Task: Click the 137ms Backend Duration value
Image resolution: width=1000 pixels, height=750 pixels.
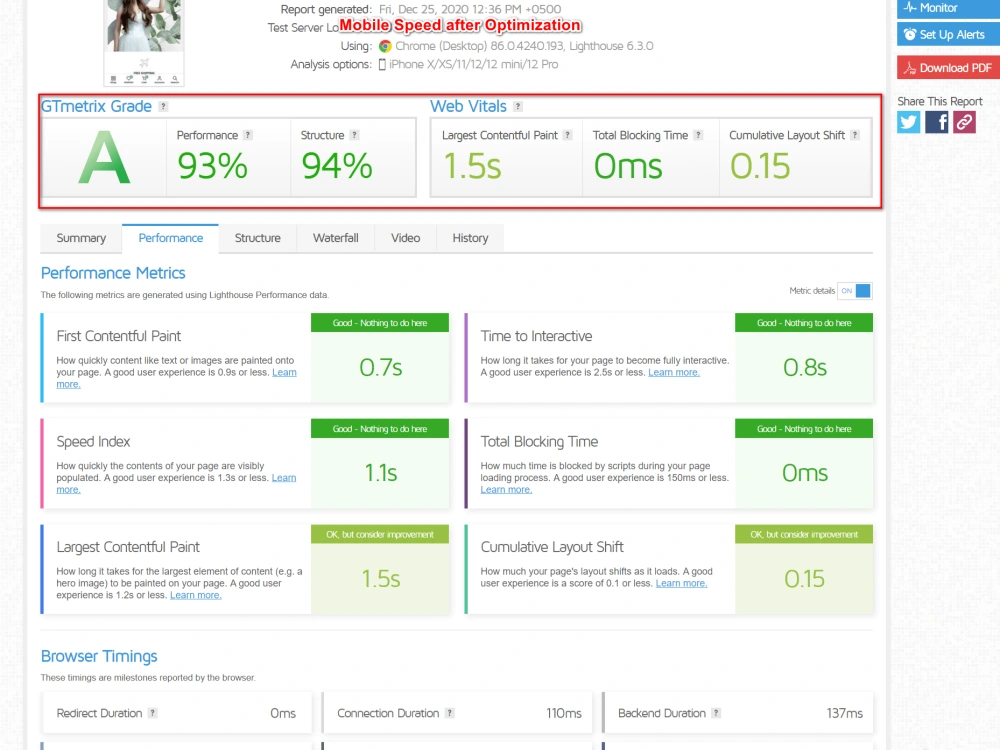Action: pos(844,713)
